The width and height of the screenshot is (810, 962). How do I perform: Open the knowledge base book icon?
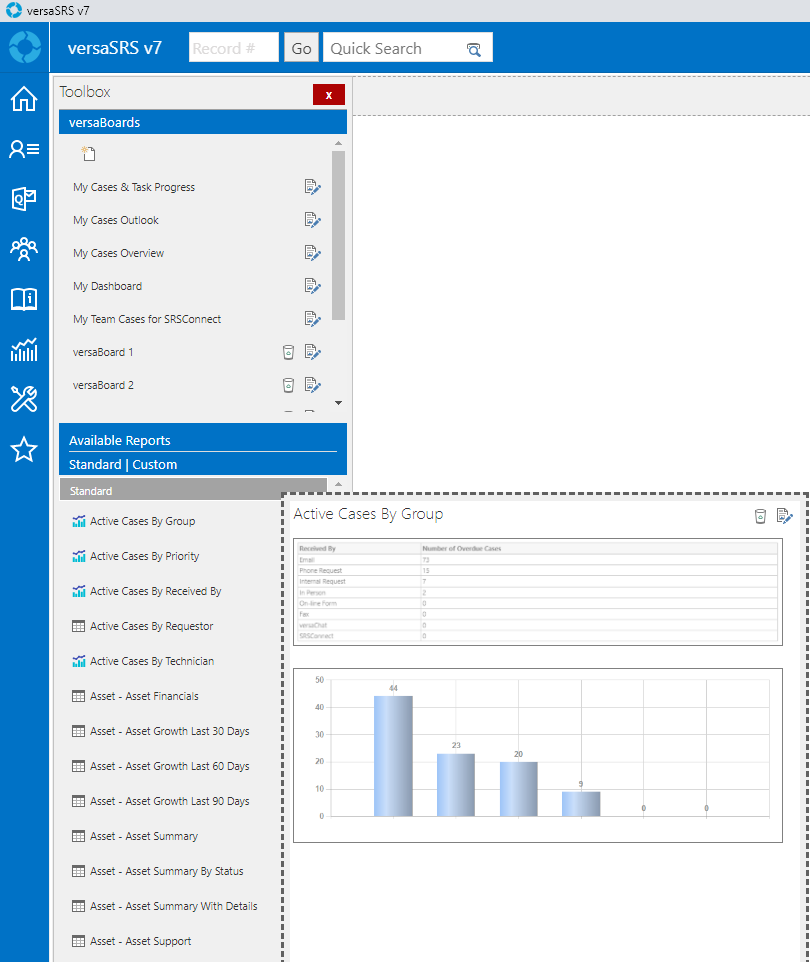tap(24, 299)
